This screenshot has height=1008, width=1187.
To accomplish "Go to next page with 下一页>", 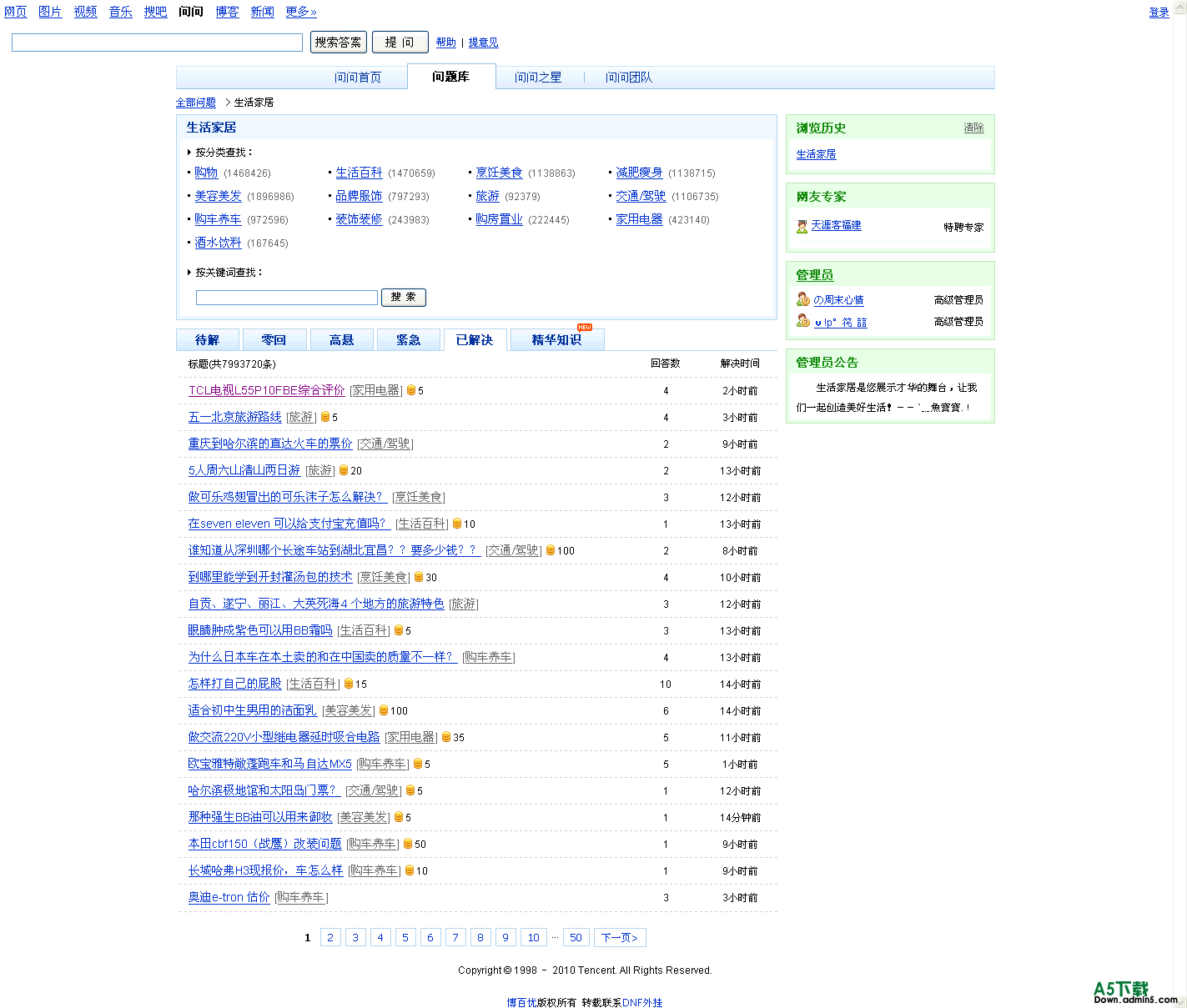I will click(620, 938).
